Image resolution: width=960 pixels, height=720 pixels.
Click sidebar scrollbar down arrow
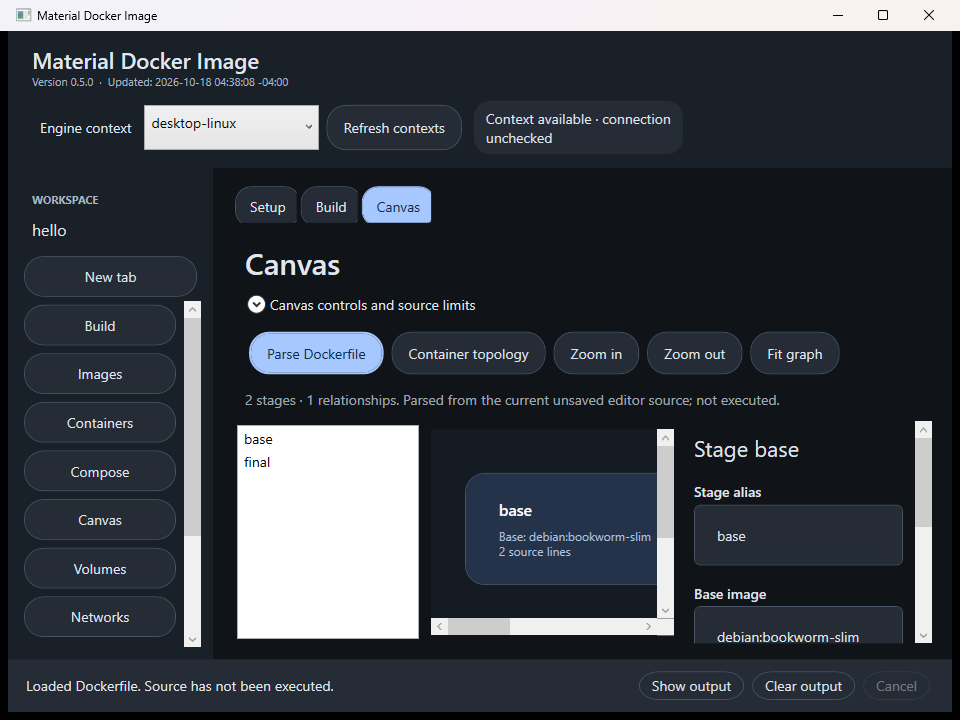point(192,639)
